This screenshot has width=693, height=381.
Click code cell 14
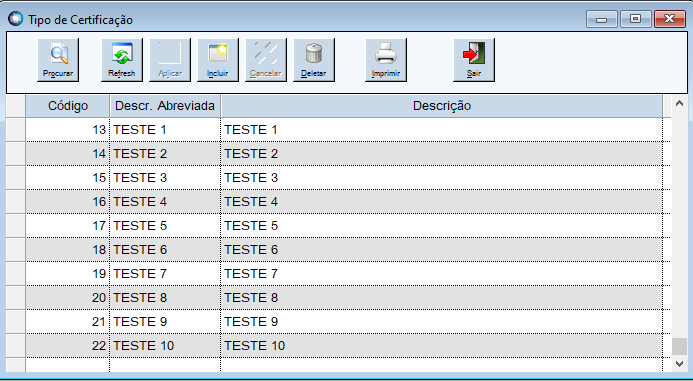68,153
